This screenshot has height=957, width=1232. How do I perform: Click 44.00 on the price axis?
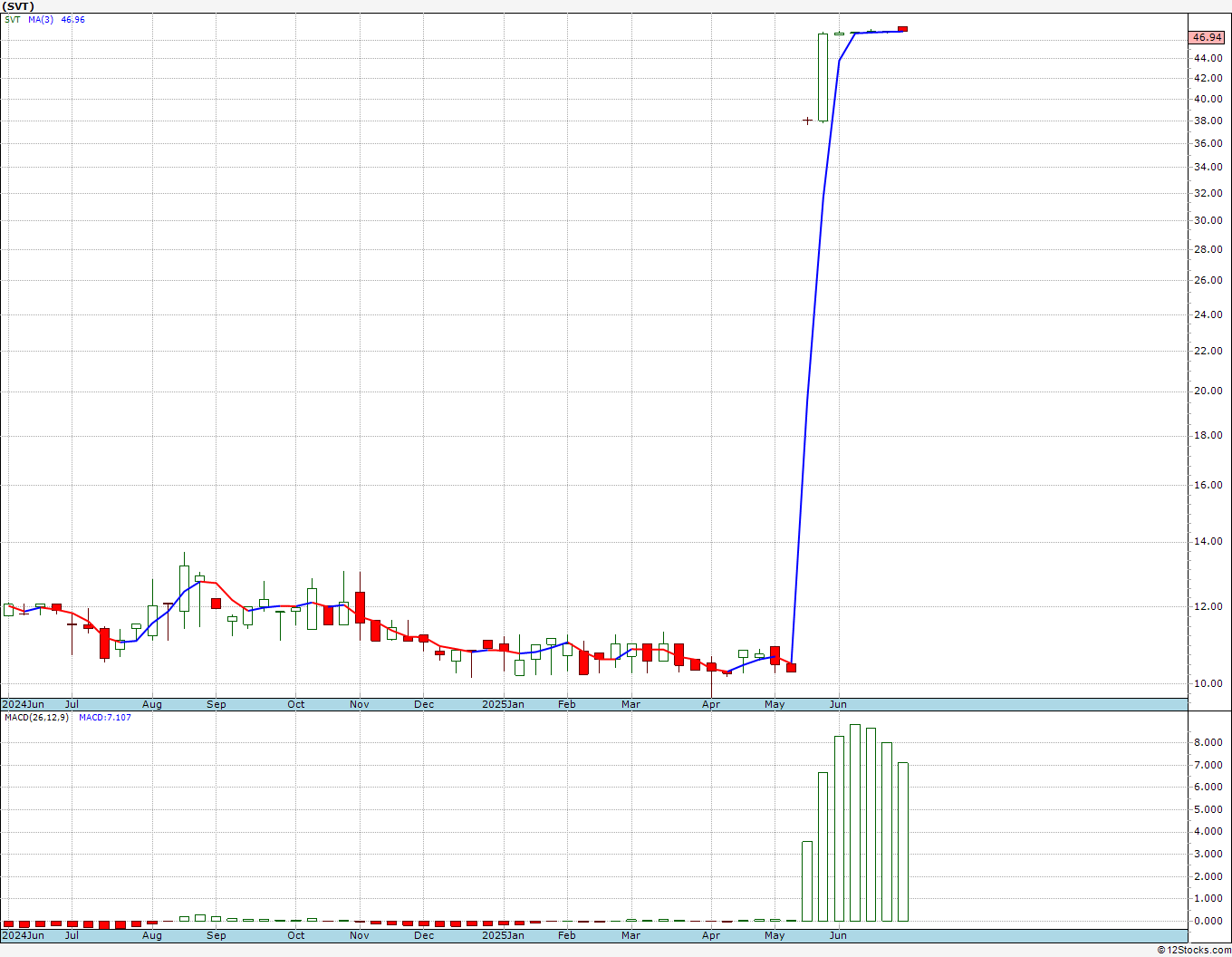click(x=1207, y=58)
